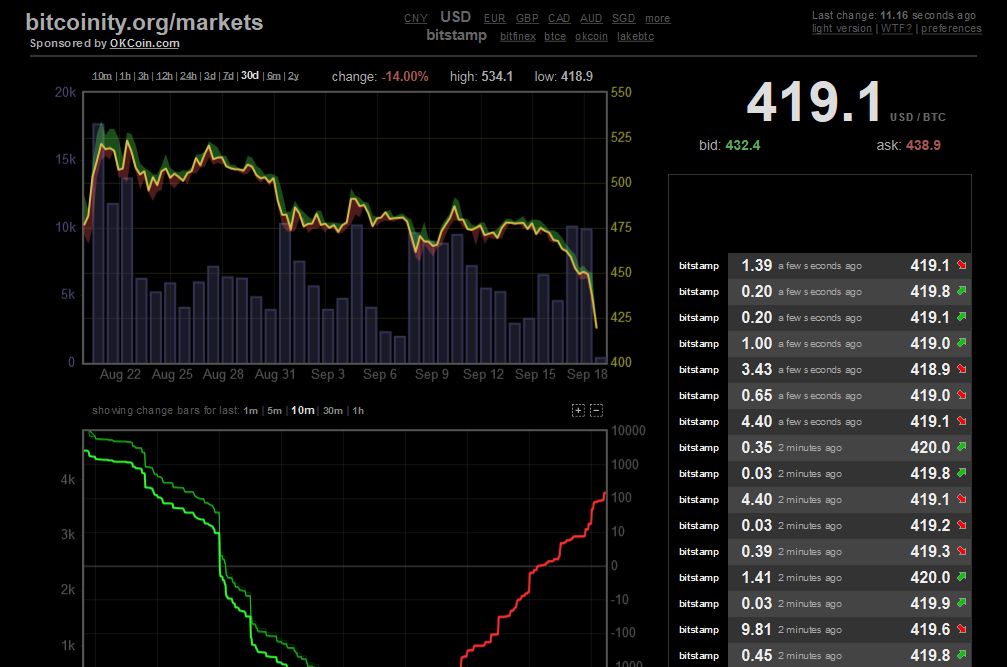Viewport: 1007px width, 667px height.
Task: Switch currency to CAD
Action: 559,19
